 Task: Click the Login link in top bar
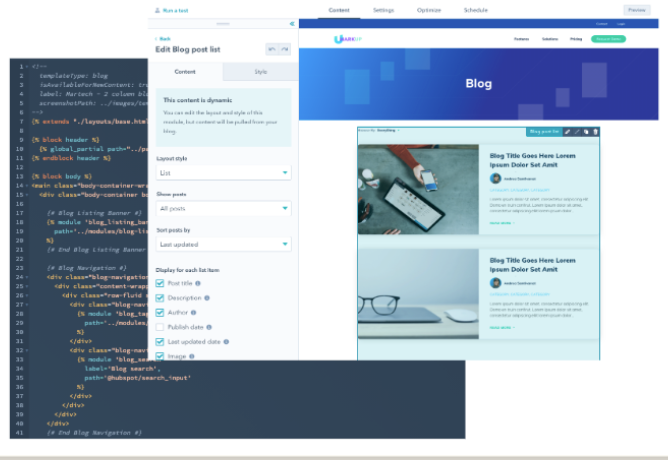[621, 24]
